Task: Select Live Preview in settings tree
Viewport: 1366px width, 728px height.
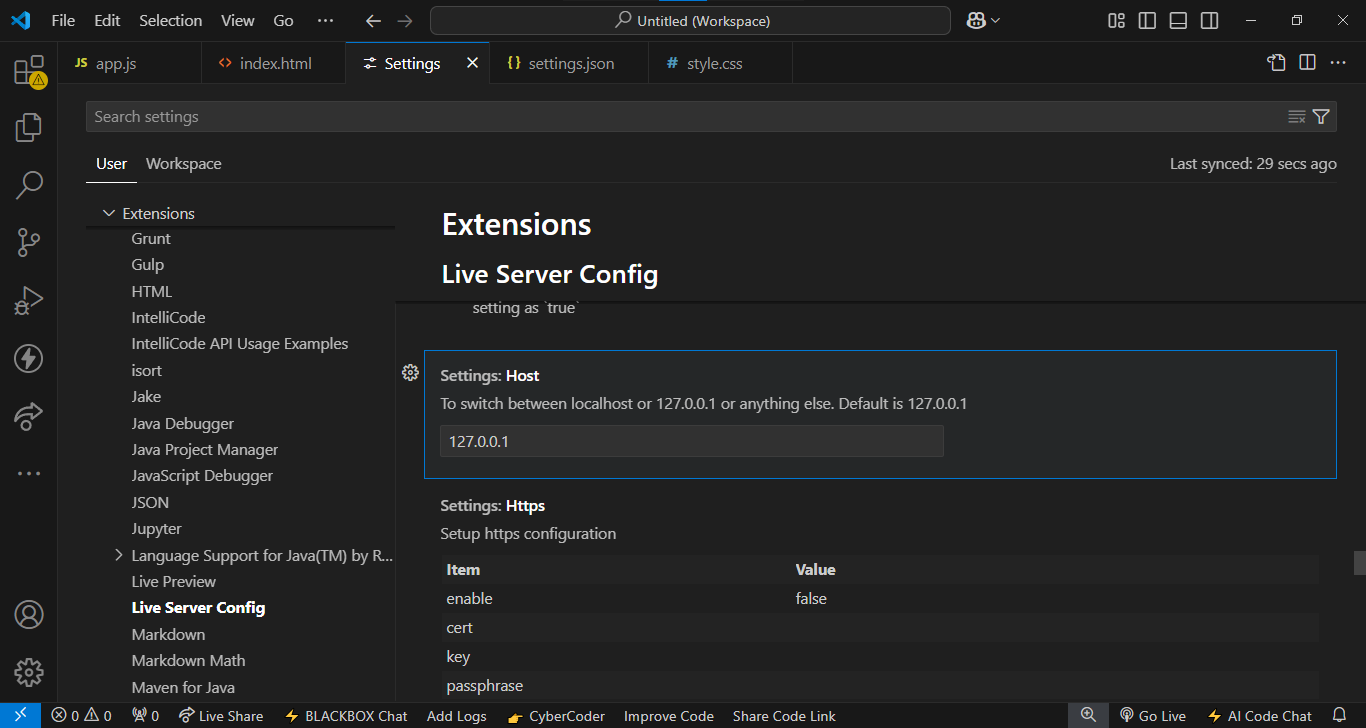Action: point(174,581)
